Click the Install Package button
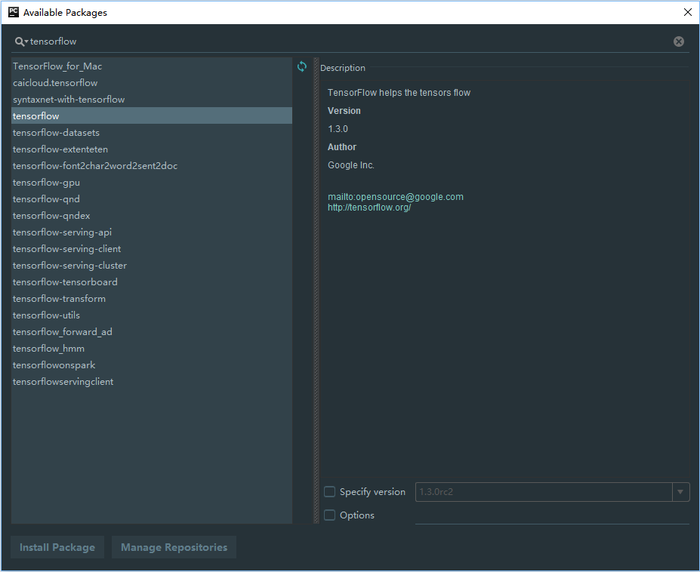The image size is (700, 572). pyautogui.click(x=57, y=547)
